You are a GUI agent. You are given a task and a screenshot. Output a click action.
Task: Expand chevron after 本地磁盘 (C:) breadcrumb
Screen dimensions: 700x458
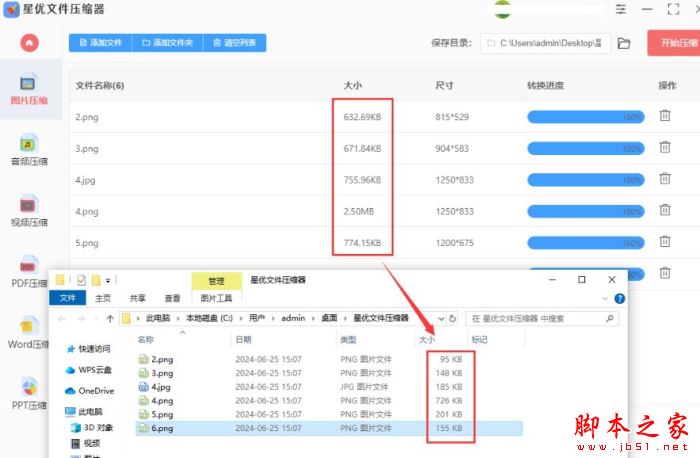(241, 319)
